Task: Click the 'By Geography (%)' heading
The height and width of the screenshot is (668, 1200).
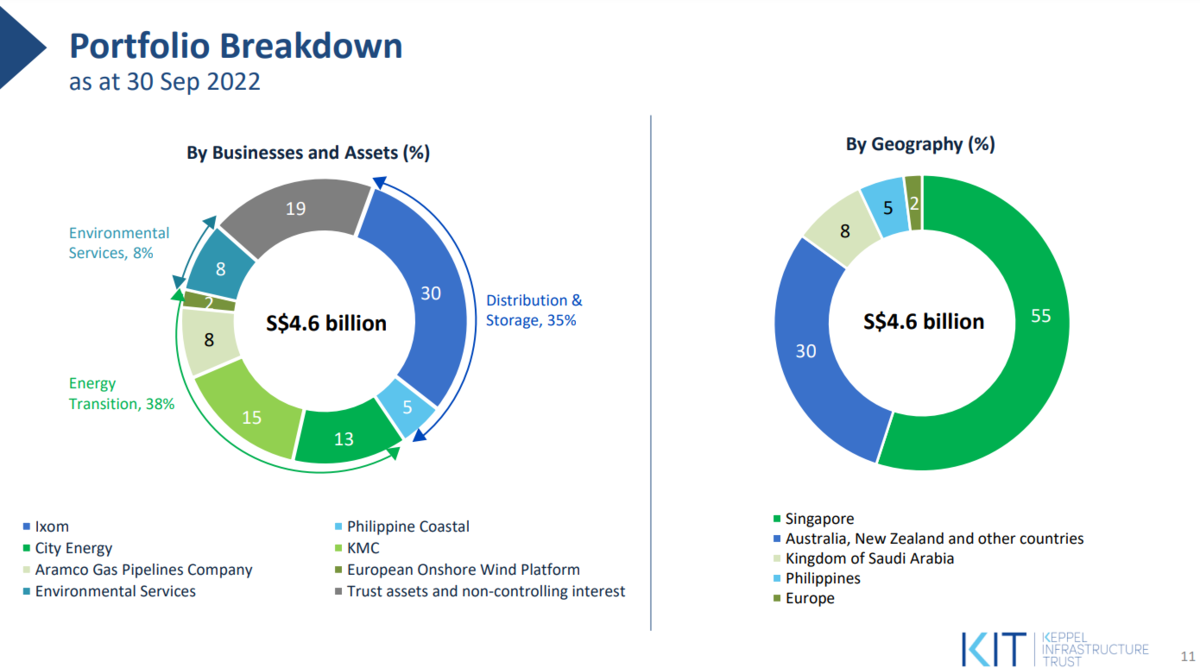Action: click(x=920, y=144)
